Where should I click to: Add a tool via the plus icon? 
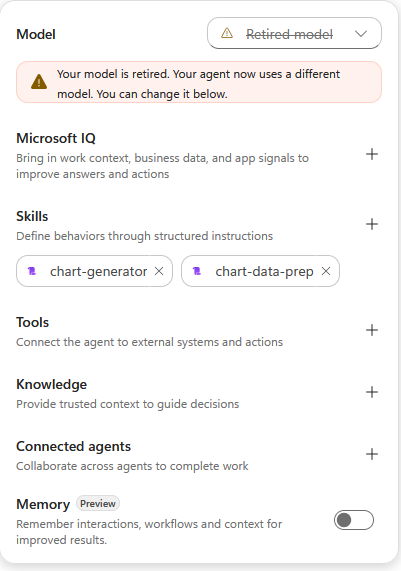[371, 330]
